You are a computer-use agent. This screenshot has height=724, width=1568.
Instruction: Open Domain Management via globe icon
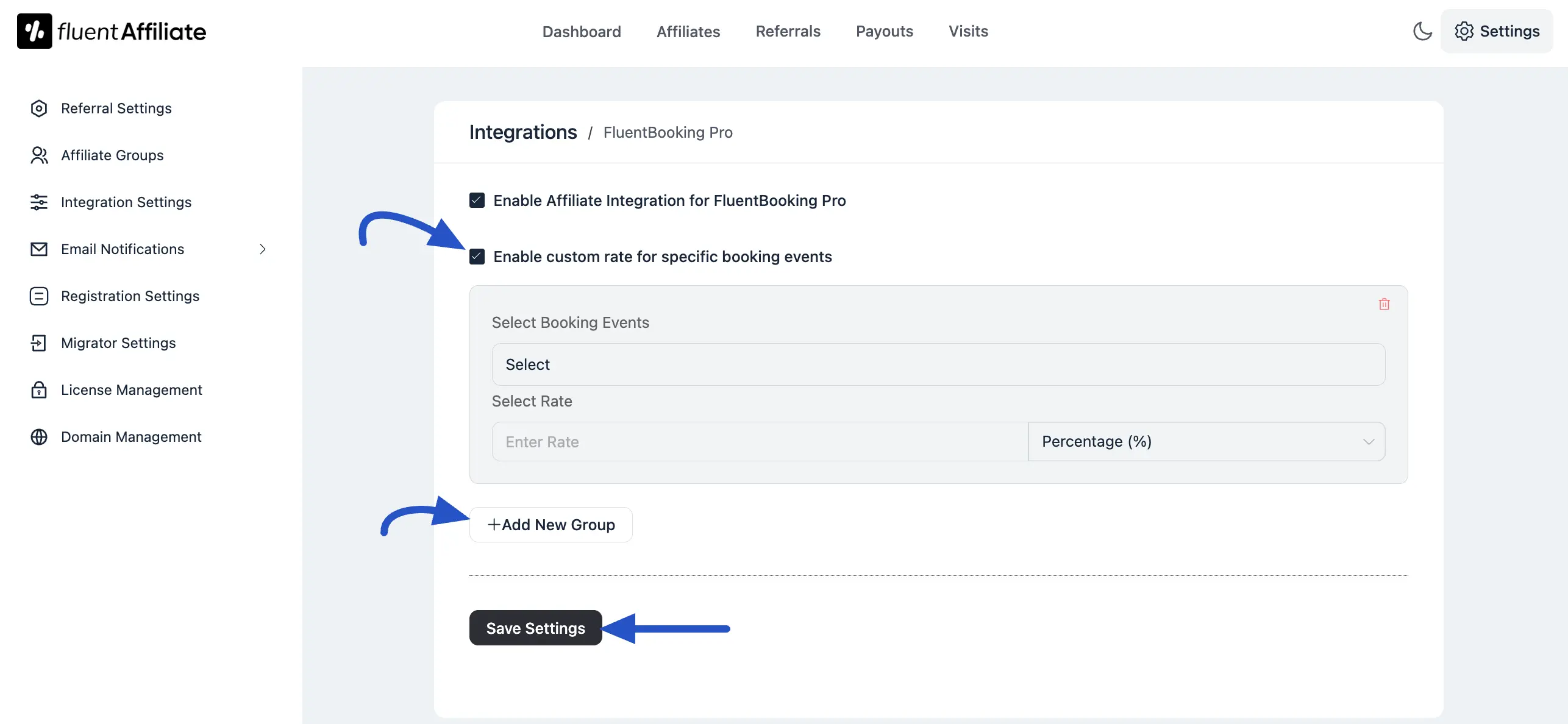[x=38, y=436]
